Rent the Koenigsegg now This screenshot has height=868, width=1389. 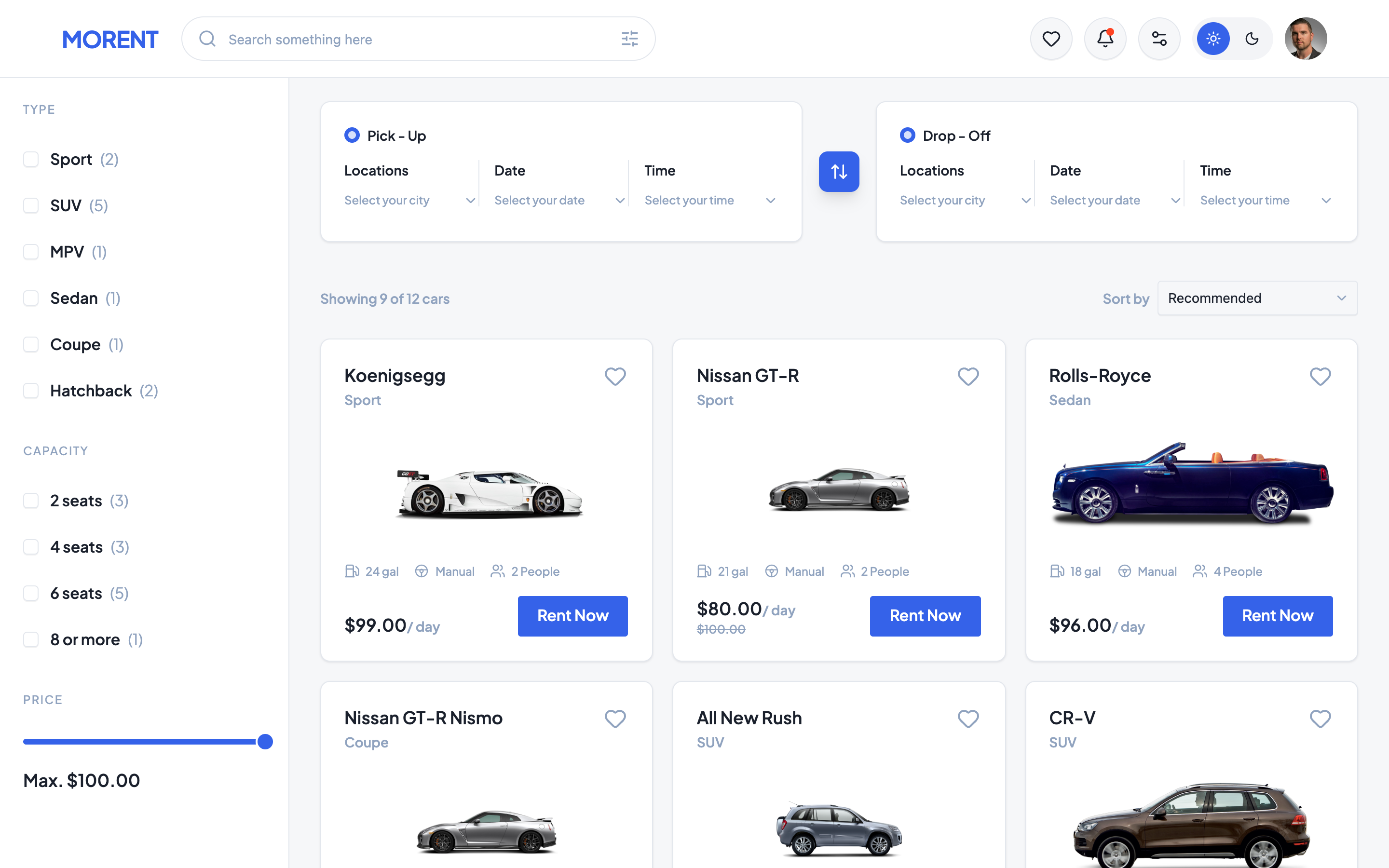572,616
